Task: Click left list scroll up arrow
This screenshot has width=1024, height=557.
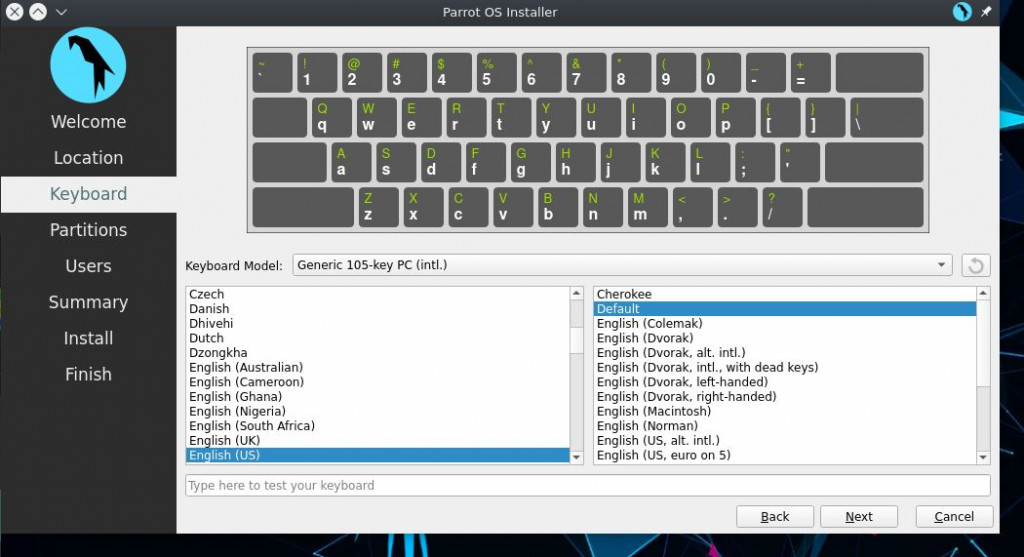Action: click(x=576, y=293)
